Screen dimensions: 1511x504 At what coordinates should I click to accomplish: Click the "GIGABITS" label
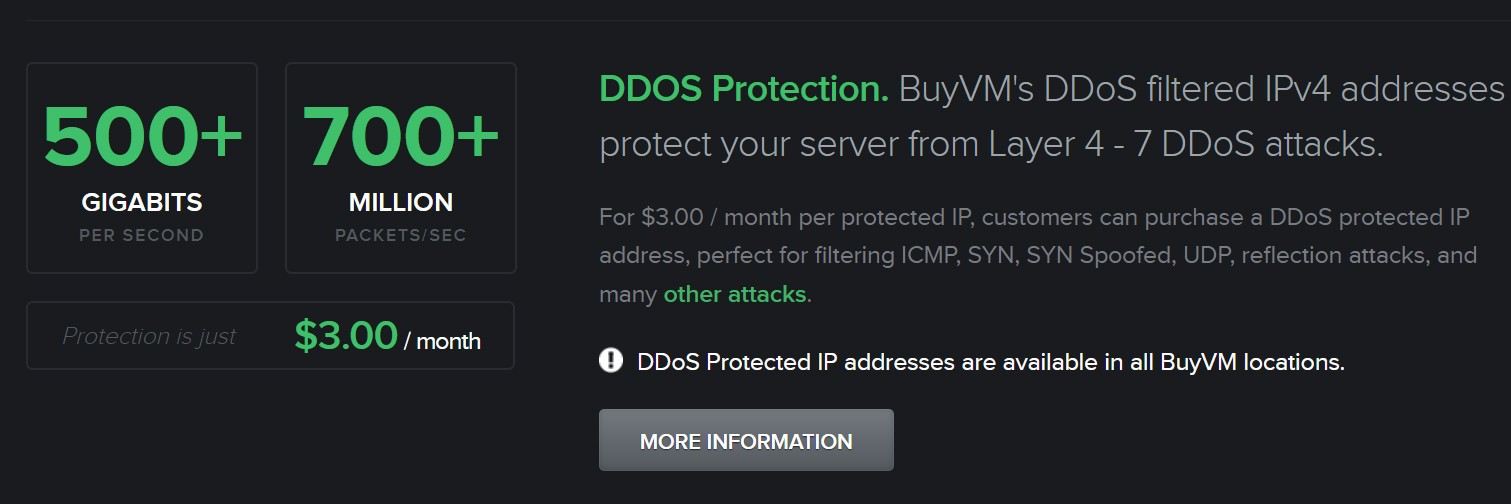(x=142, y=202)
